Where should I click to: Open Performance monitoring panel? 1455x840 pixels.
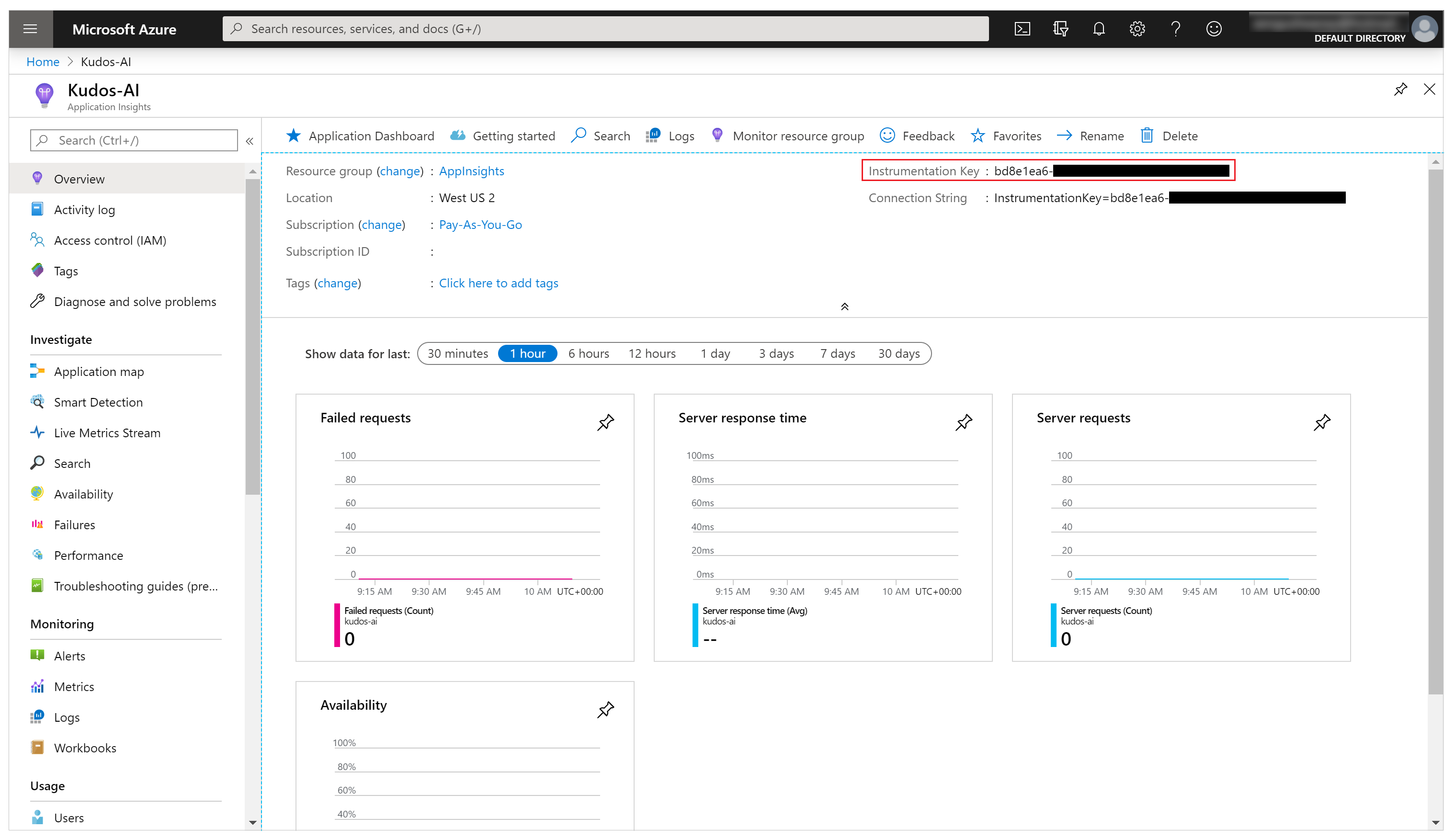pos(88,555)
